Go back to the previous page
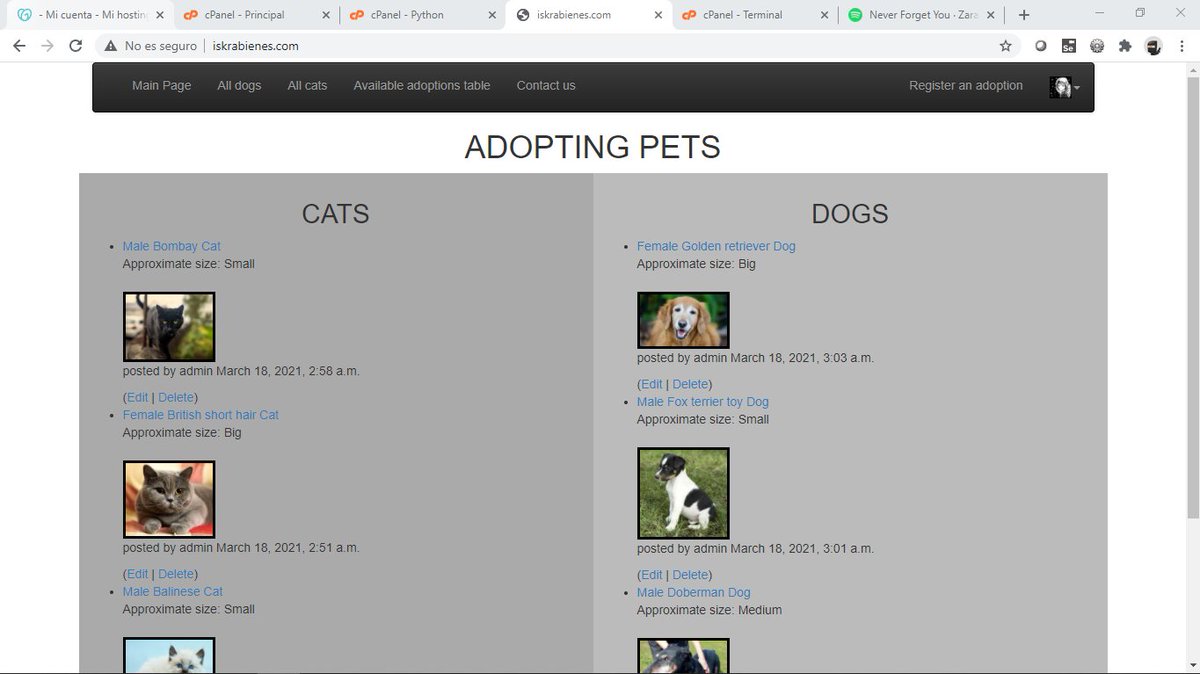This screenshot has height=674, width=1200. pyautogui.click(x=19, y=46)
